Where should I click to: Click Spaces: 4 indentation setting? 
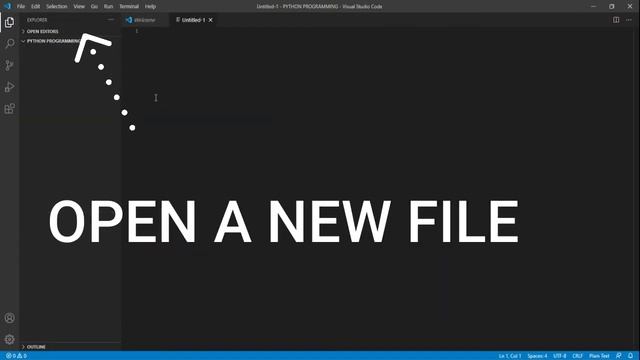coord(537,356)
